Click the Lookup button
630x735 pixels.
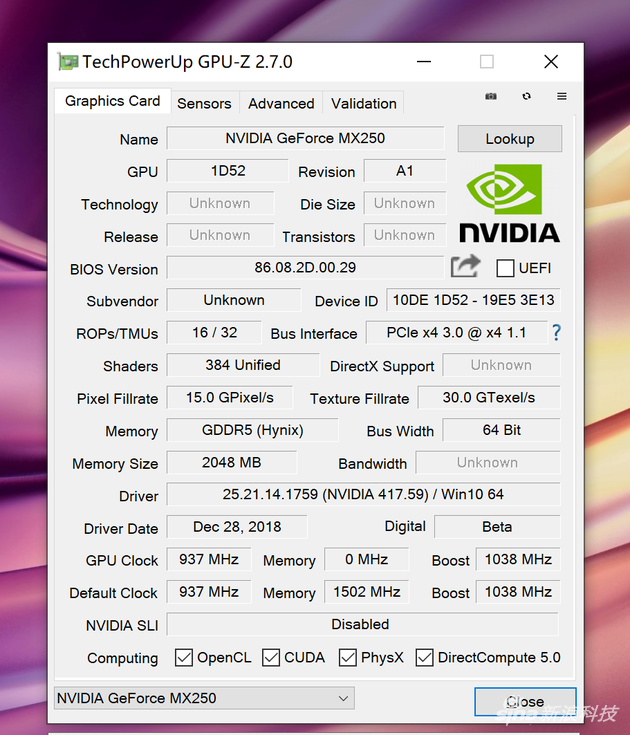click(510, 139)
